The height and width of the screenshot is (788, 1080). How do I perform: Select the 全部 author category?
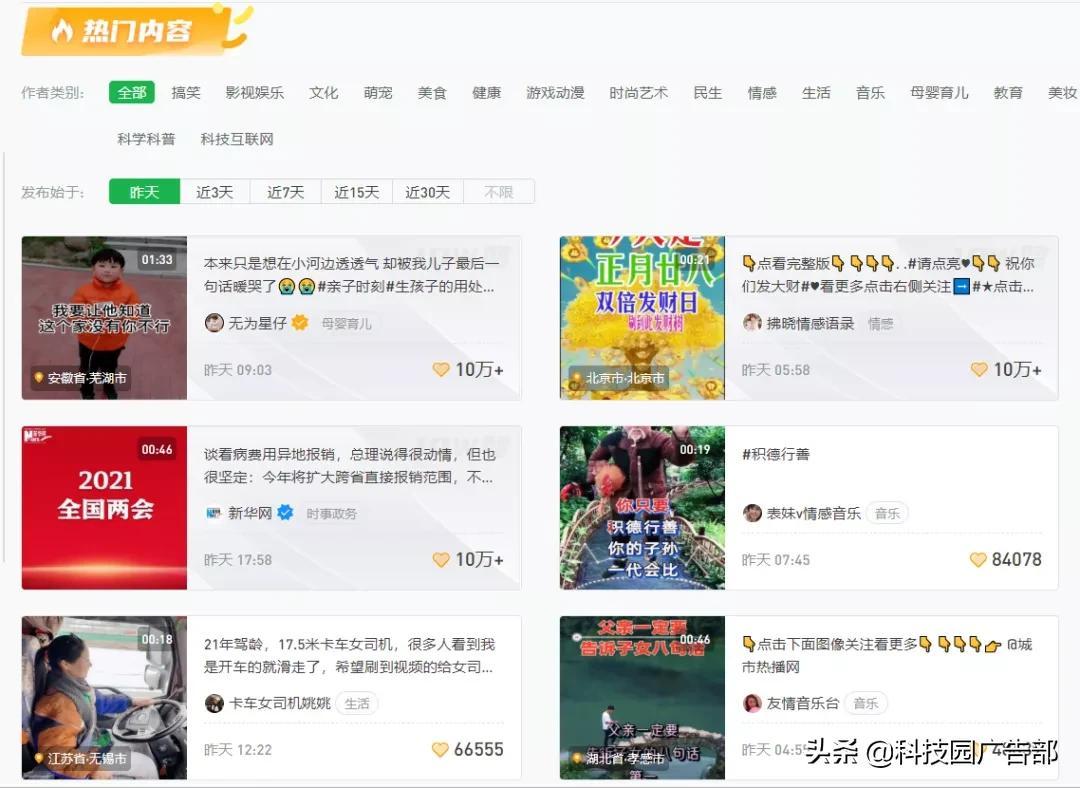point(132,92)
